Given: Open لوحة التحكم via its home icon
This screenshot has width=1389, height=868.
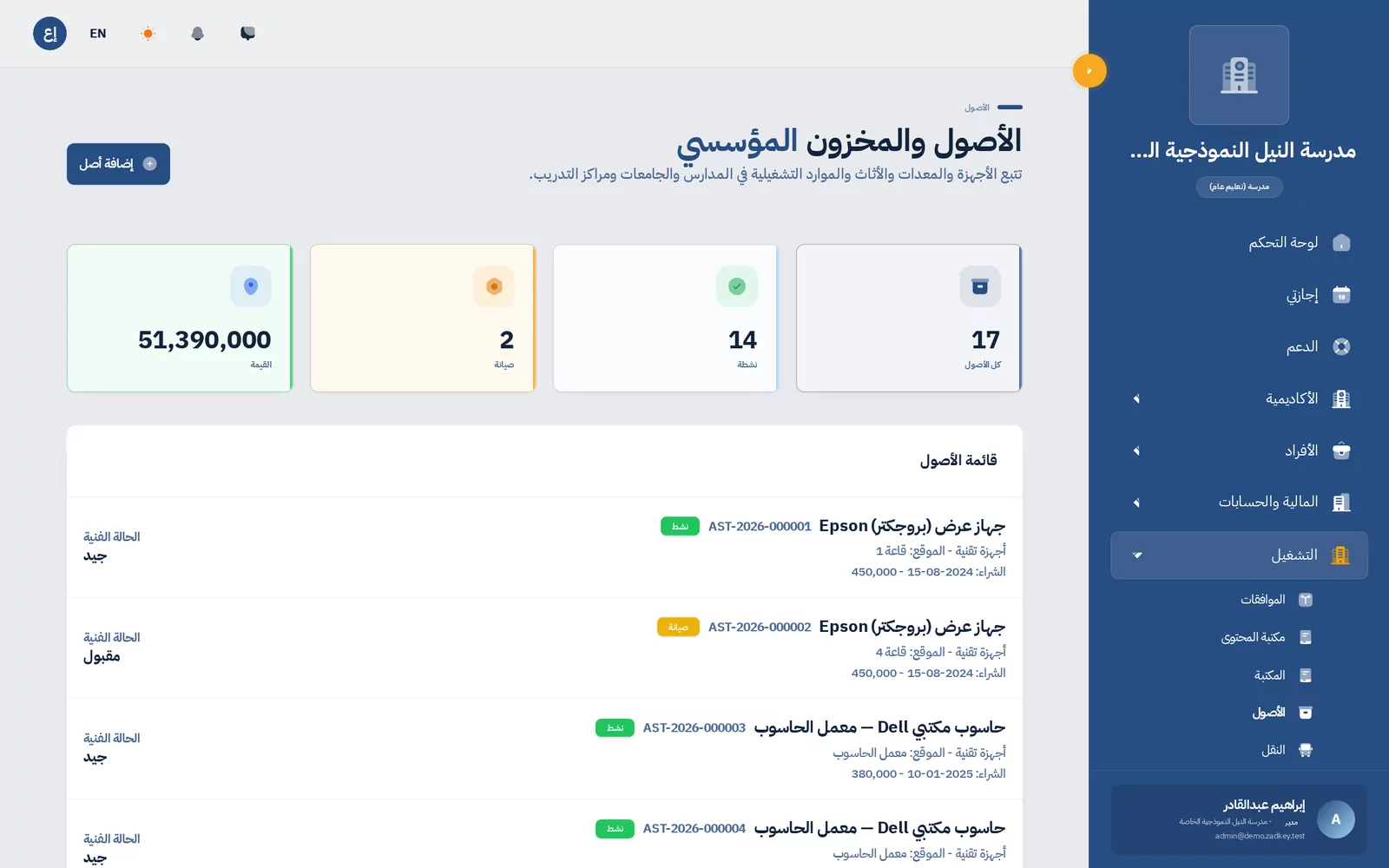Looking at the screenshot, I should coord(1341,243).
